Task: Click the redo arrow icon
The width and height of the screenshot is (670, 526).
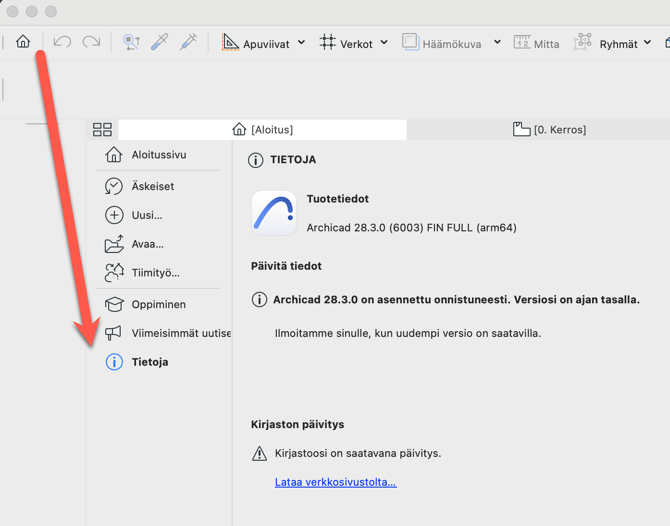Action: (x=91, y=42)
